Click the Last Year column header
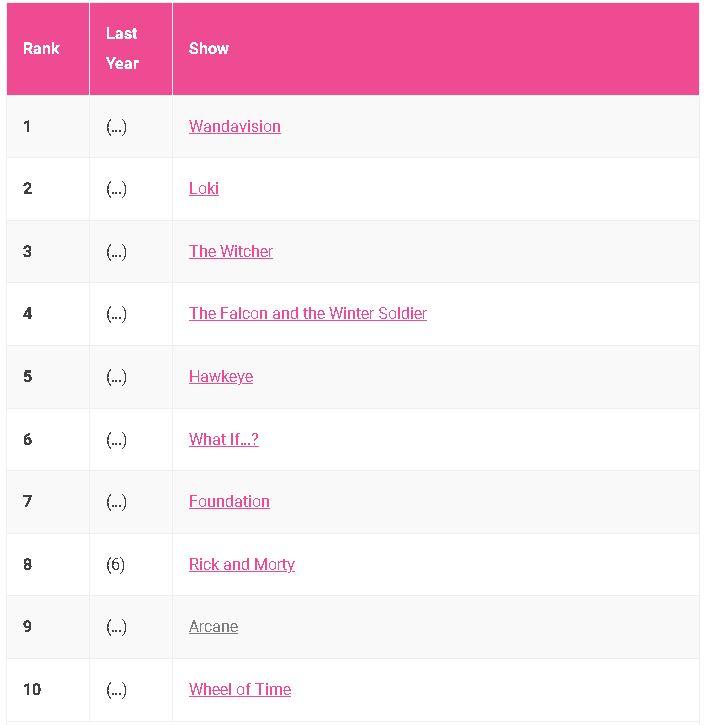709x725 pixels. coord(122,48)
